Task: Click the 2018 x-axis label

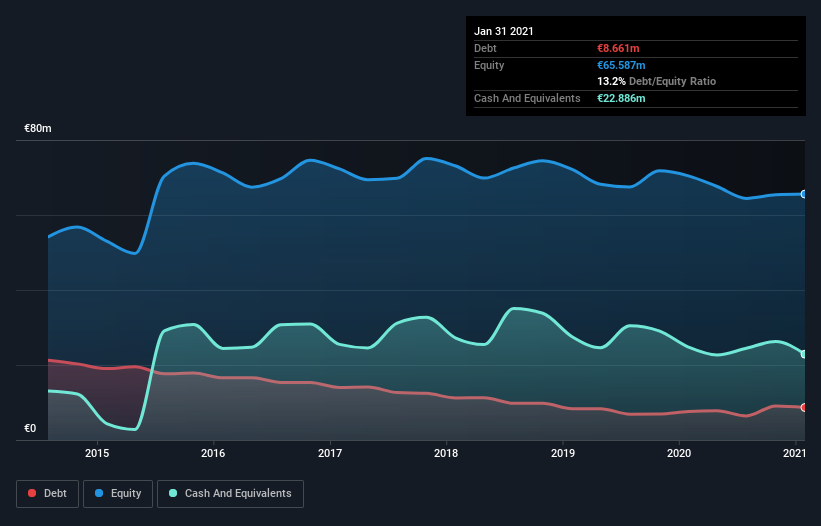Action: pos(446,453)
